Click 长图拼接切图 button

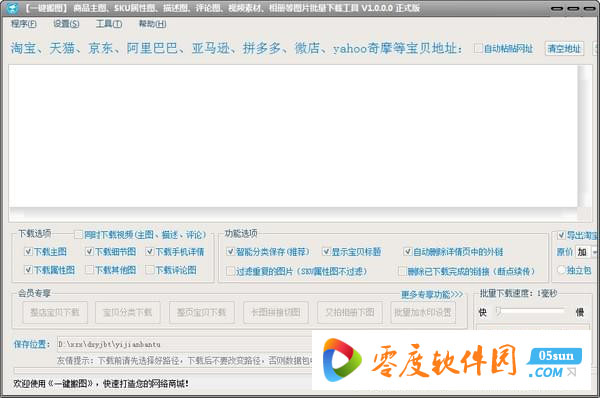pyautogui.click(x=276, y=312)
